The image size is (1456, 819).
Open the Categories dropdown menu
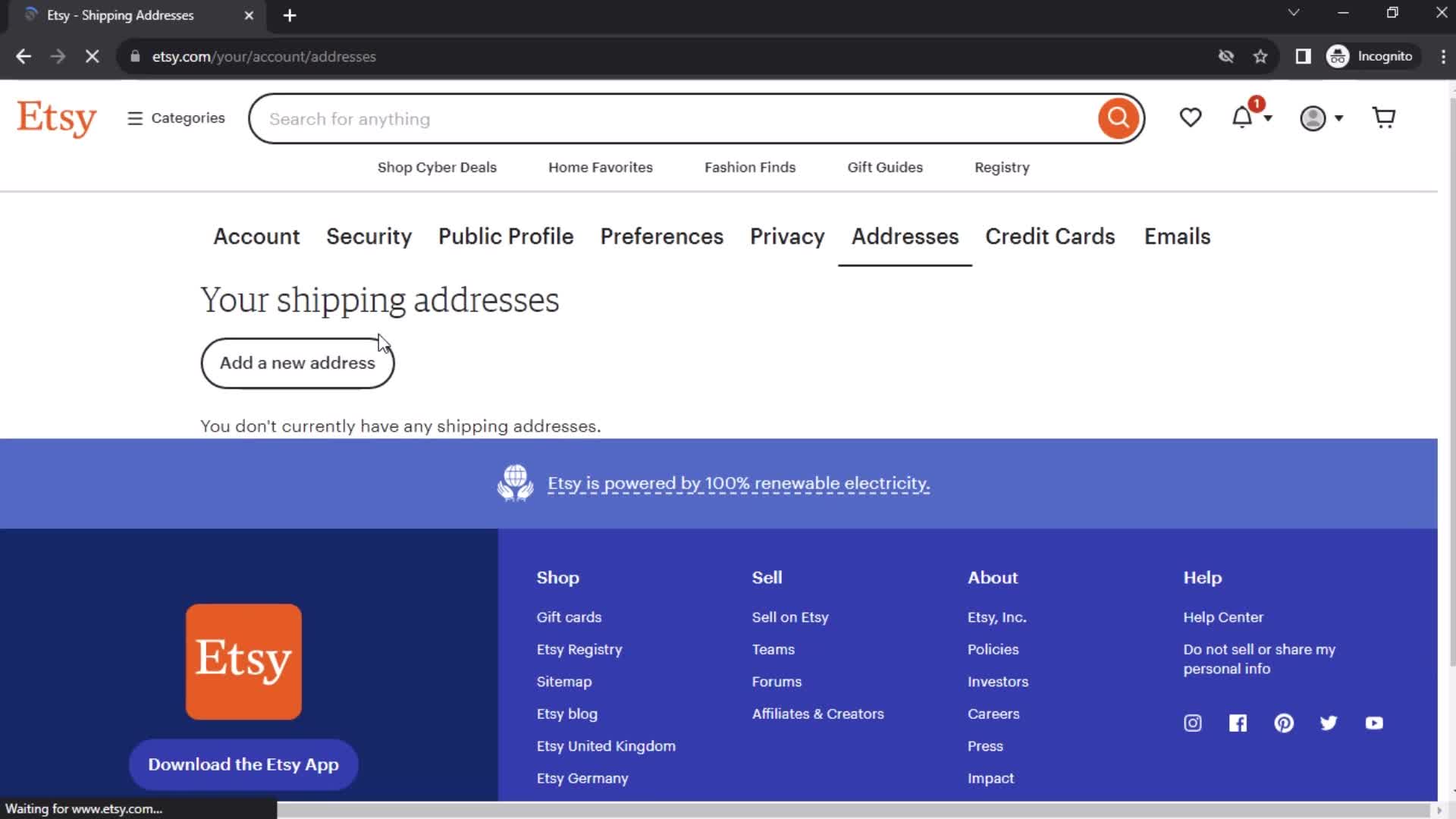tap(176, 118)
